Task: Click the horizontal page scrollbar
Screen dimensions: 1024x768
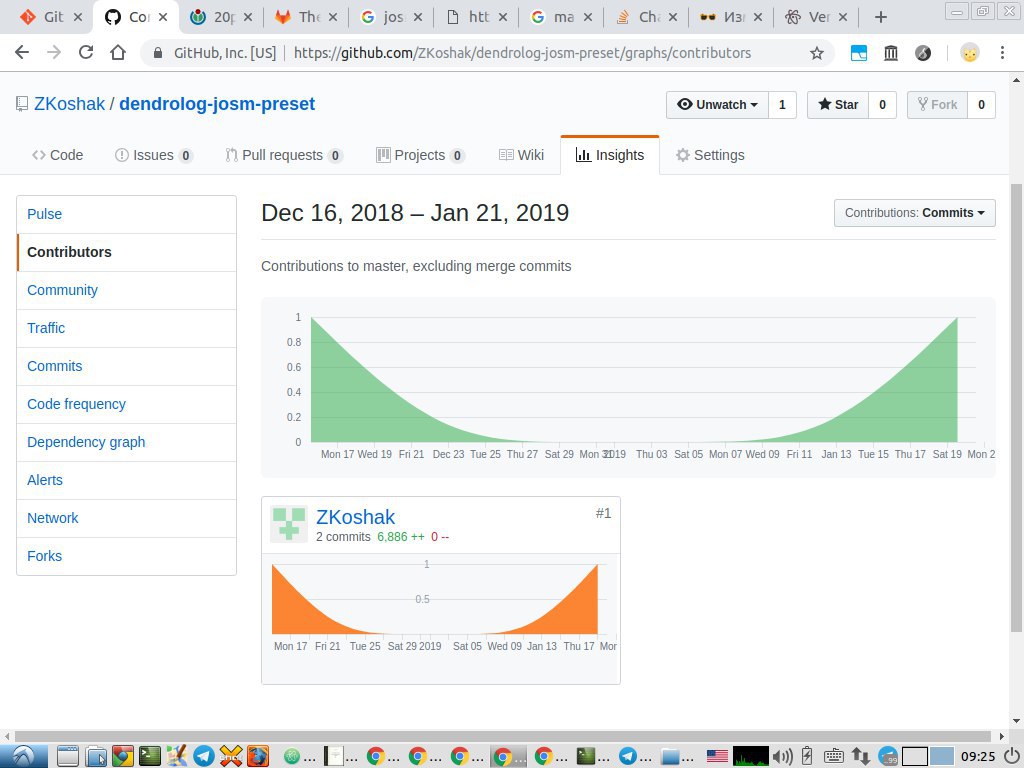Action: (x=503, y=737)
